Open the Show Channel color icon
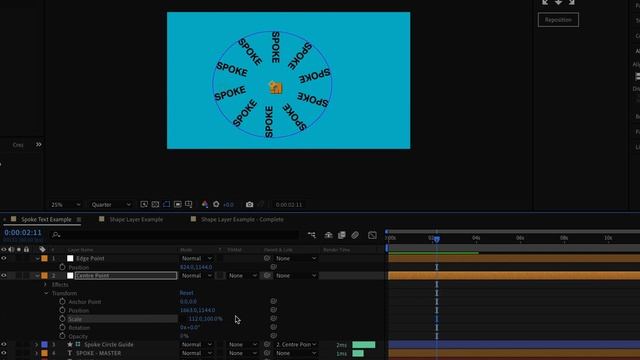This screenshot has height=360, width=640. point(205,204)
